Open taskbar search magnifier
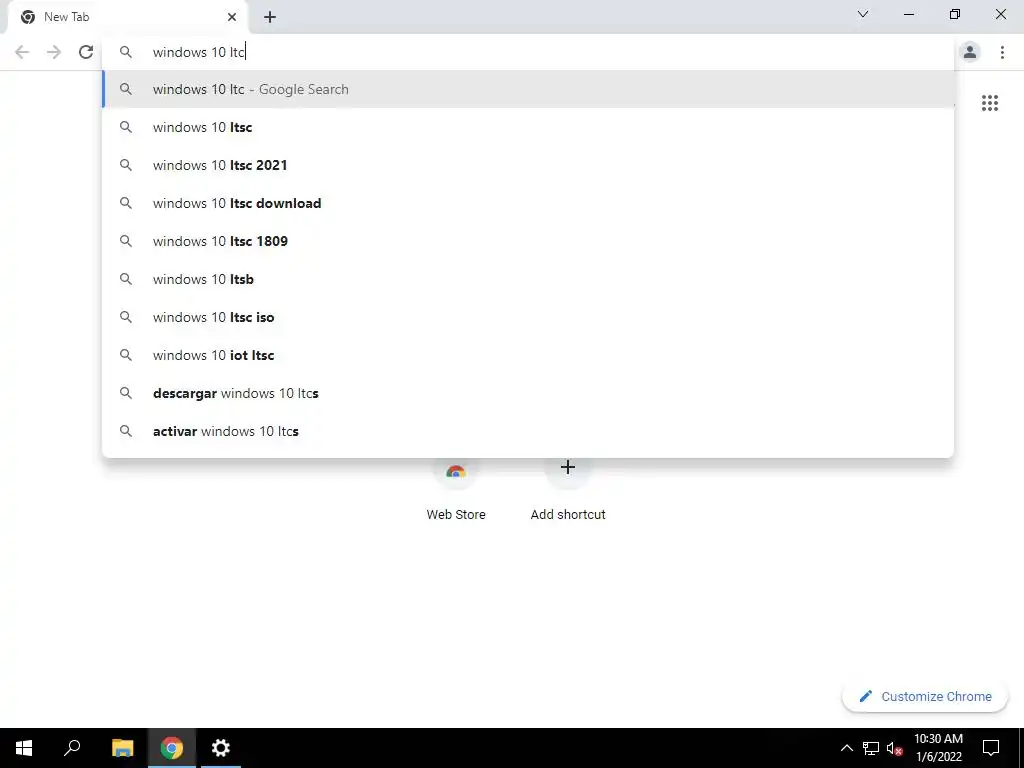 pos(72,748)
